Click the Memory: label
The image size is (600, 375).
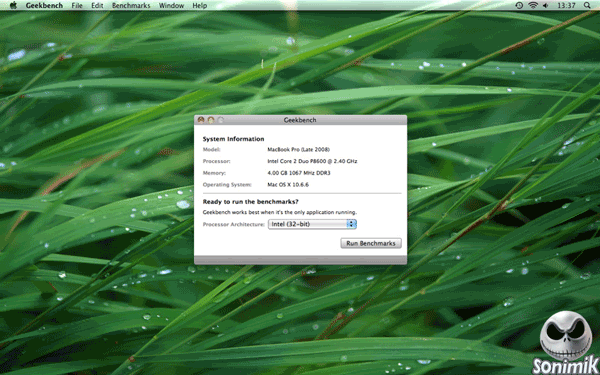click(214, 173)
